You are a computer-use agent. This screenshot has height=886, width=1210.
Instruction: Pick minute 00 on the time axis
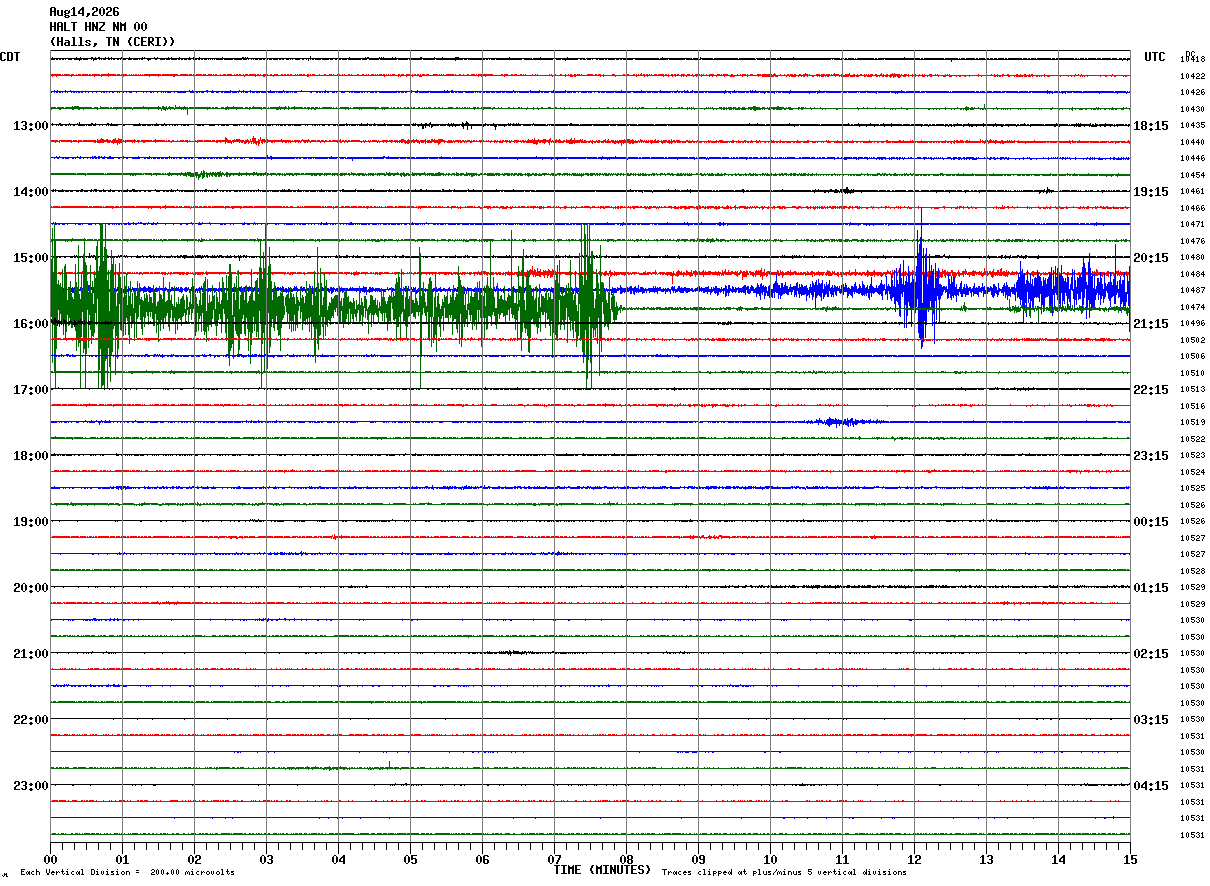pos(50,859)
